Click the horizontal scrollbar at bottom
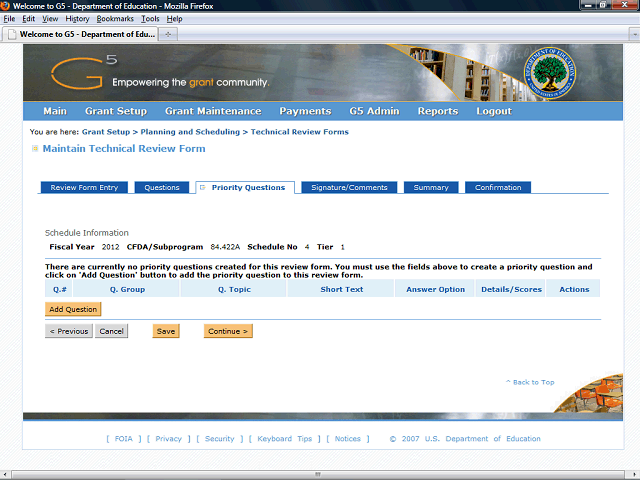The width and height of the screenshot is (640, 480). click(318, 475)
